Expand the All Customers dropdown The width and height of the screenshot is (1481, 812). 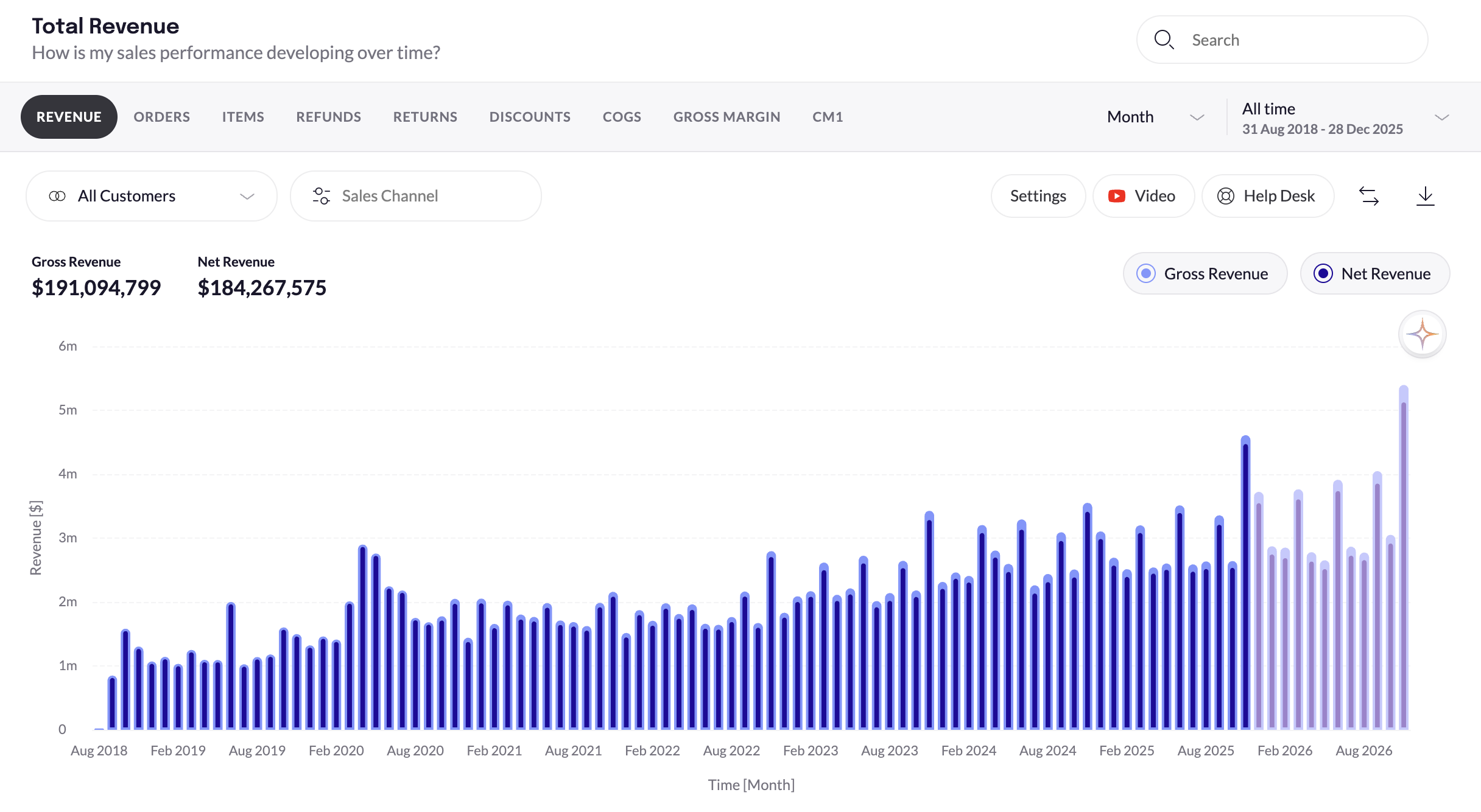(x=247, y=196)
